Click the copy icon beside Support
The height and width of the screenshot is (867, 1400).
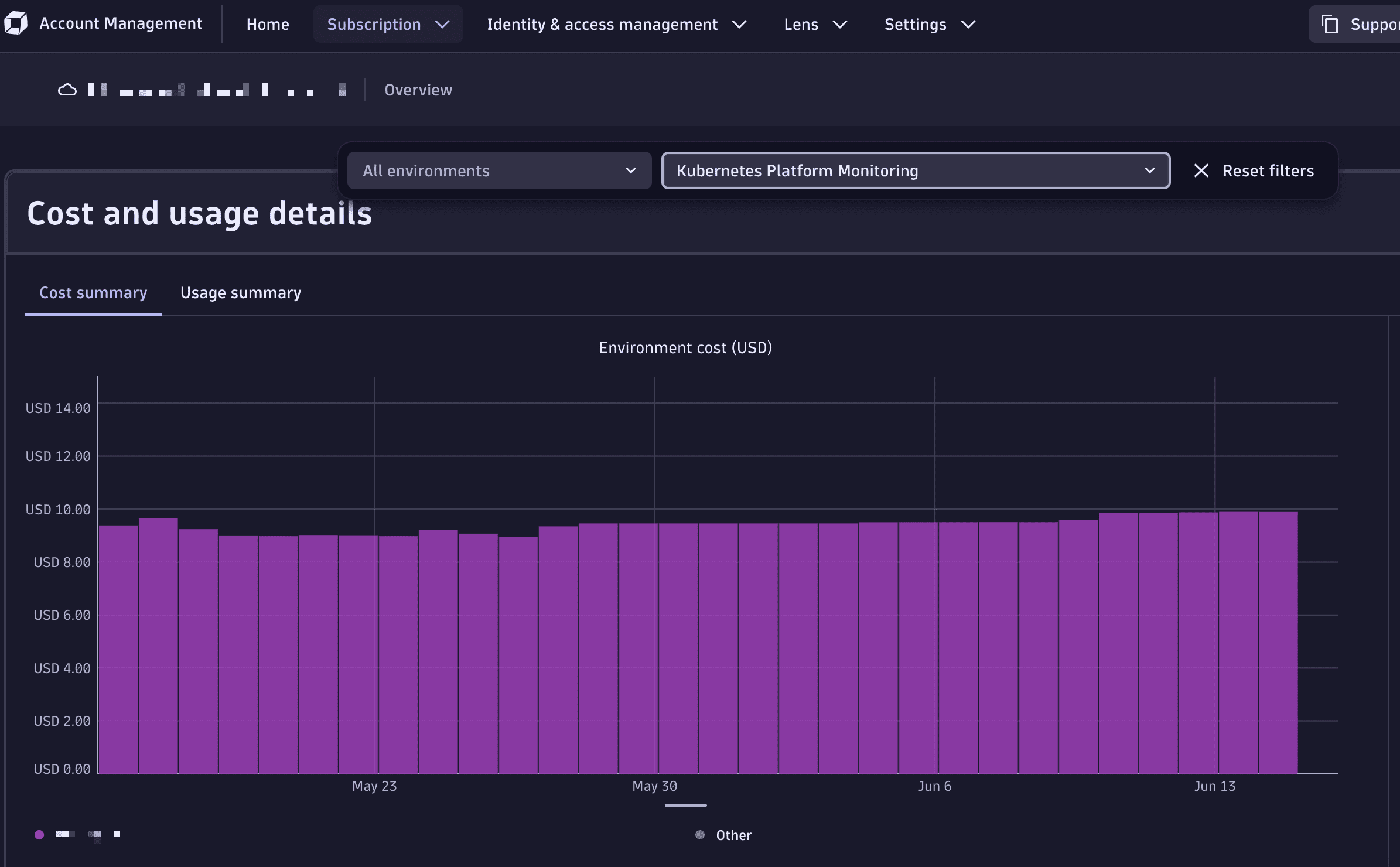click(1330, 24)
